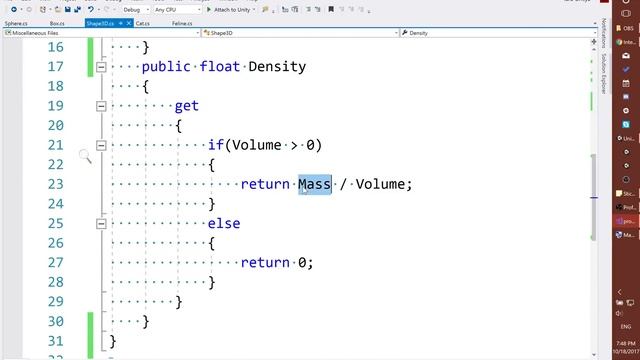Collapse the else block at line 25
The height and width of the screenshot is (360, 640).
(101, 224)
